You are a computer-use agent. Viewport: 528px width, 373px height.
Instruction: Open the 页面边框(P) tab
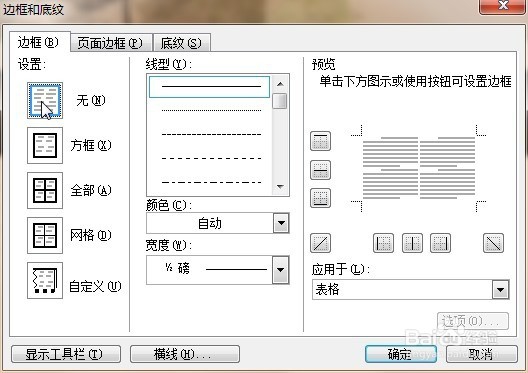coord(111,43)
